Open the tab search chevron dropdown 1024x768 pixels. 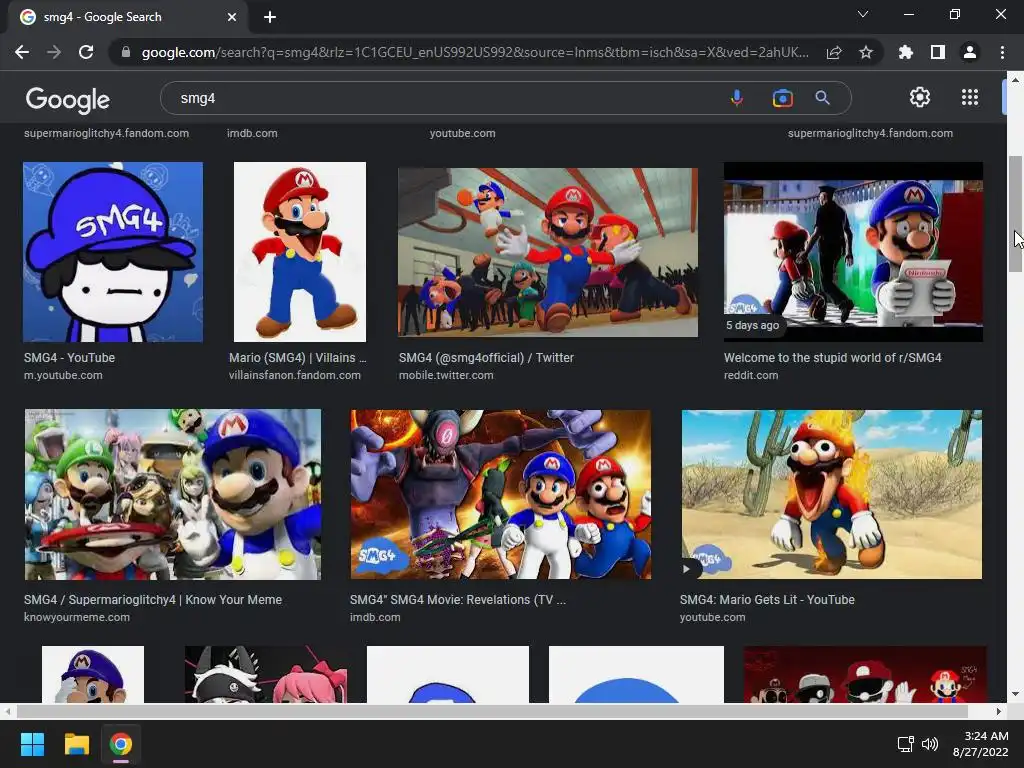(x=863, y=14)
